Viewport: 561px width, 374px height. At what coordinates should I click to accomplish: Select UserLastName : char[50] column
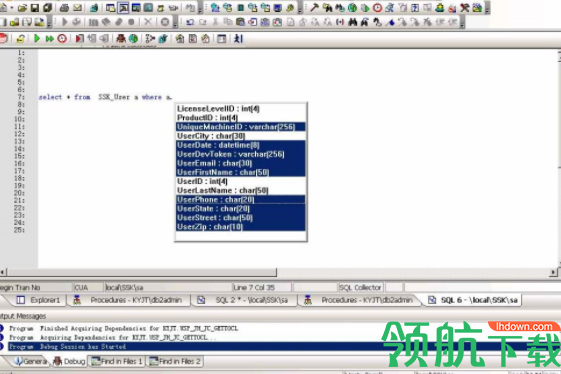[240, 190]
